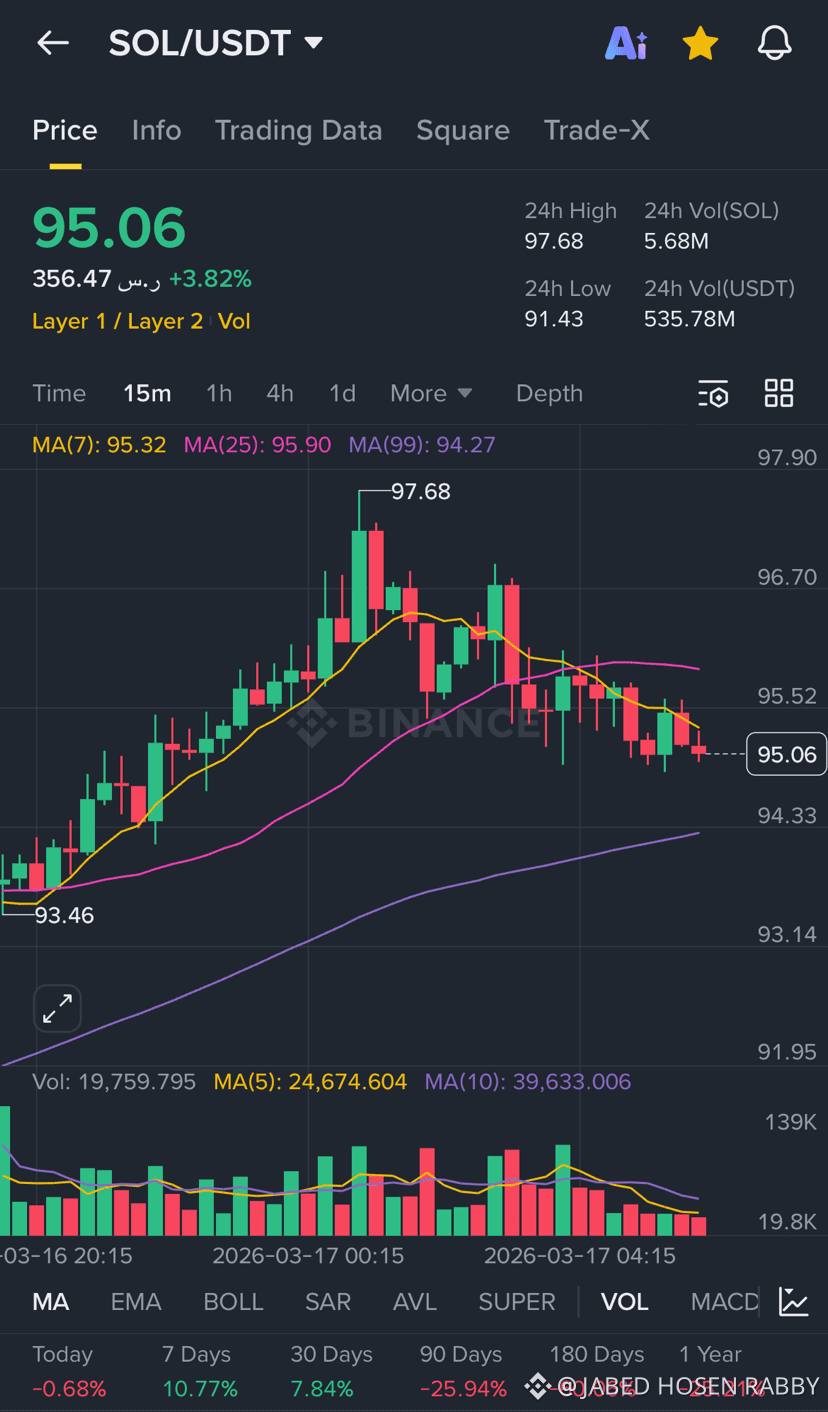Tap the Today -0.68% performance
828x1412 pixels.
coord(69,1371)
